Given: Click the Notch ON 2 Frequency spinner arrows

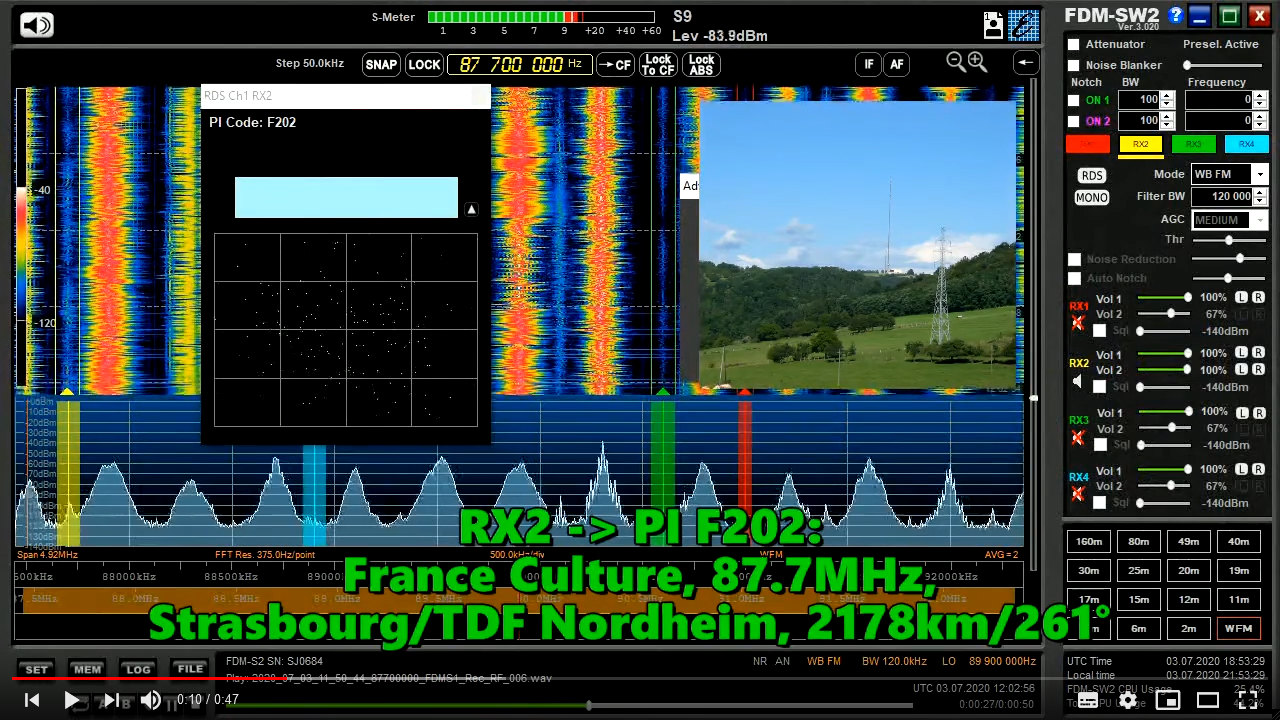Looking at the screenshot, I should click(1260, 121).
